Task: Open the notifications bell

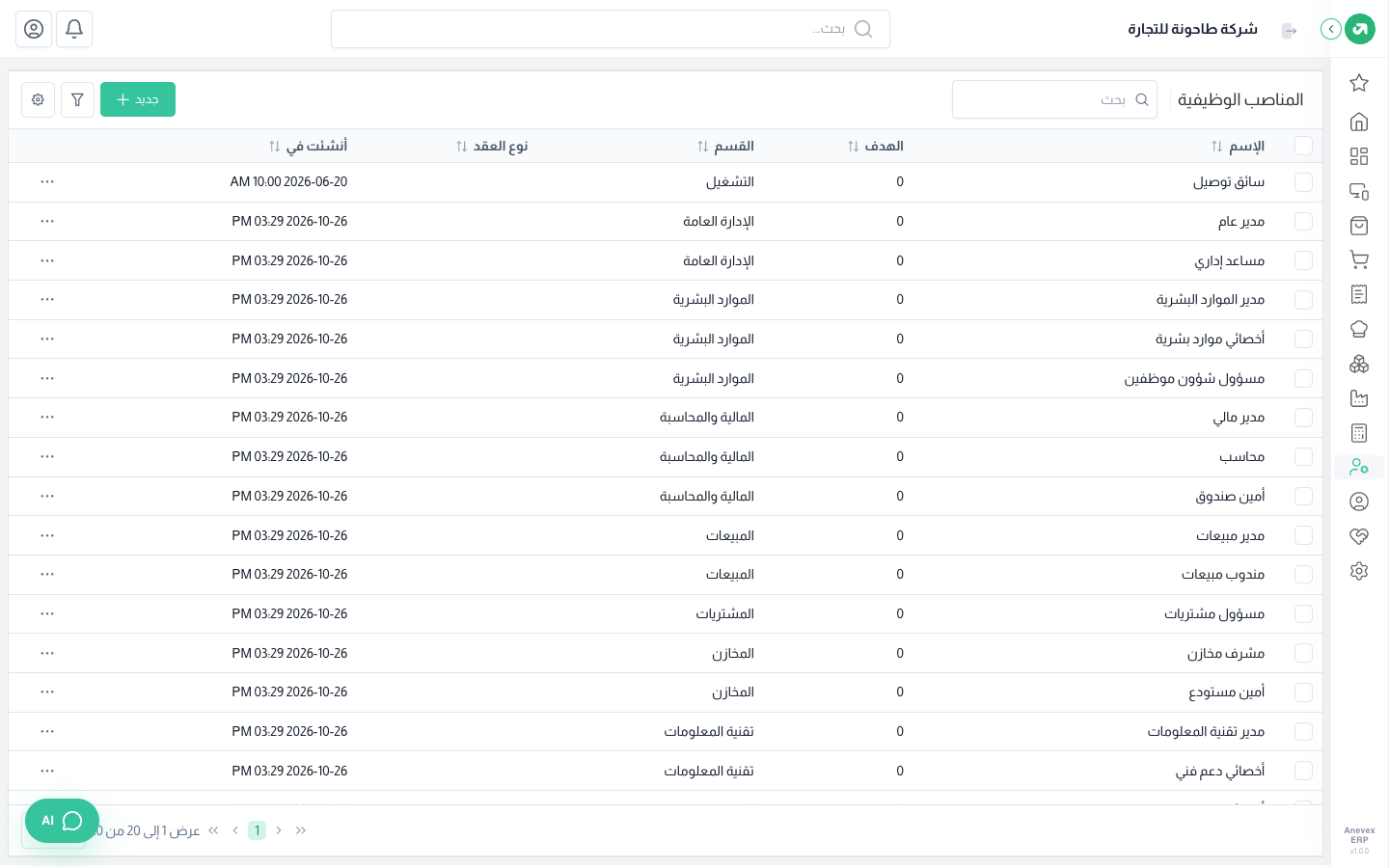Action: (74, 29)
